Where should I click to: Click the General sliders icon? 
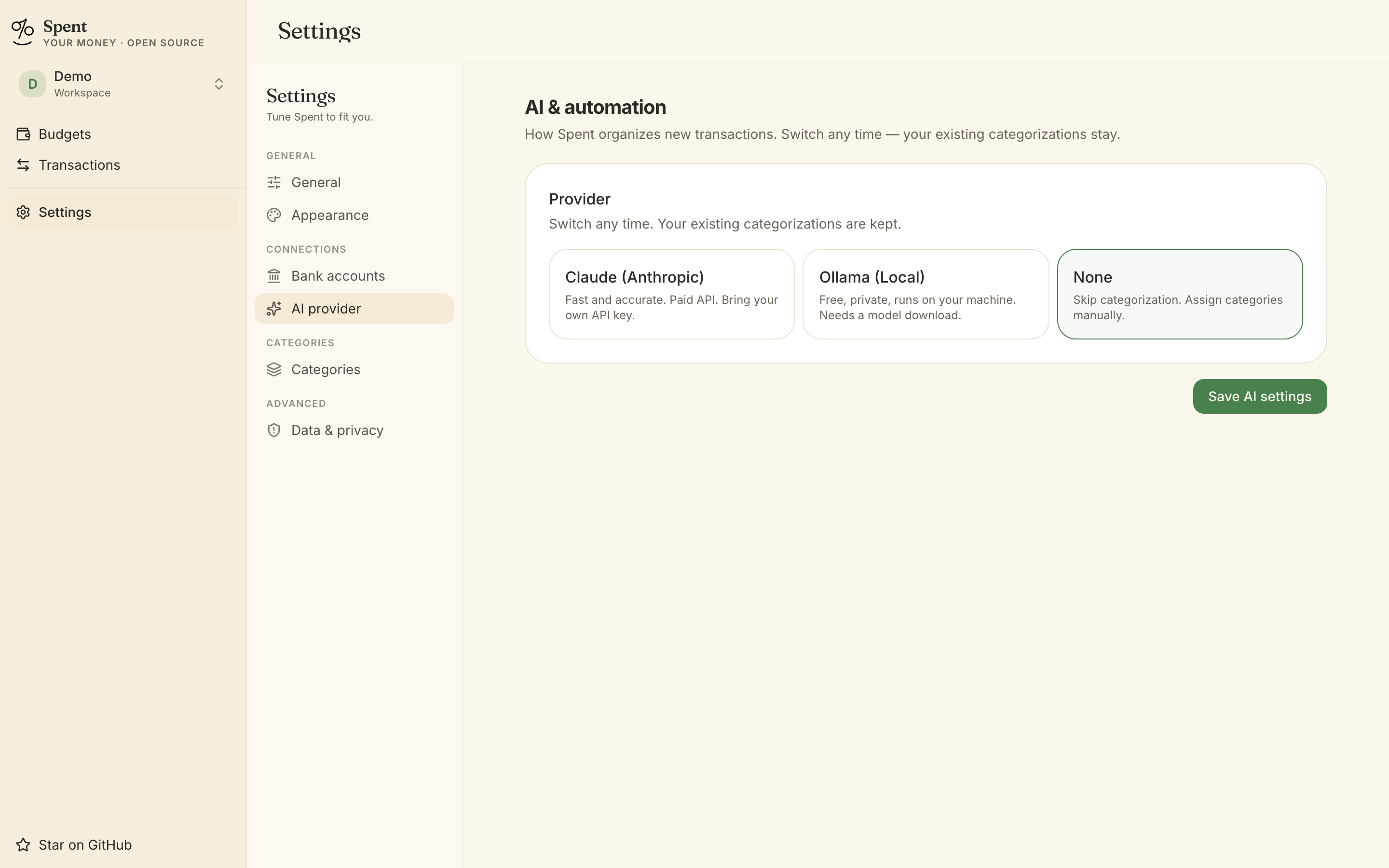(274, 182)
